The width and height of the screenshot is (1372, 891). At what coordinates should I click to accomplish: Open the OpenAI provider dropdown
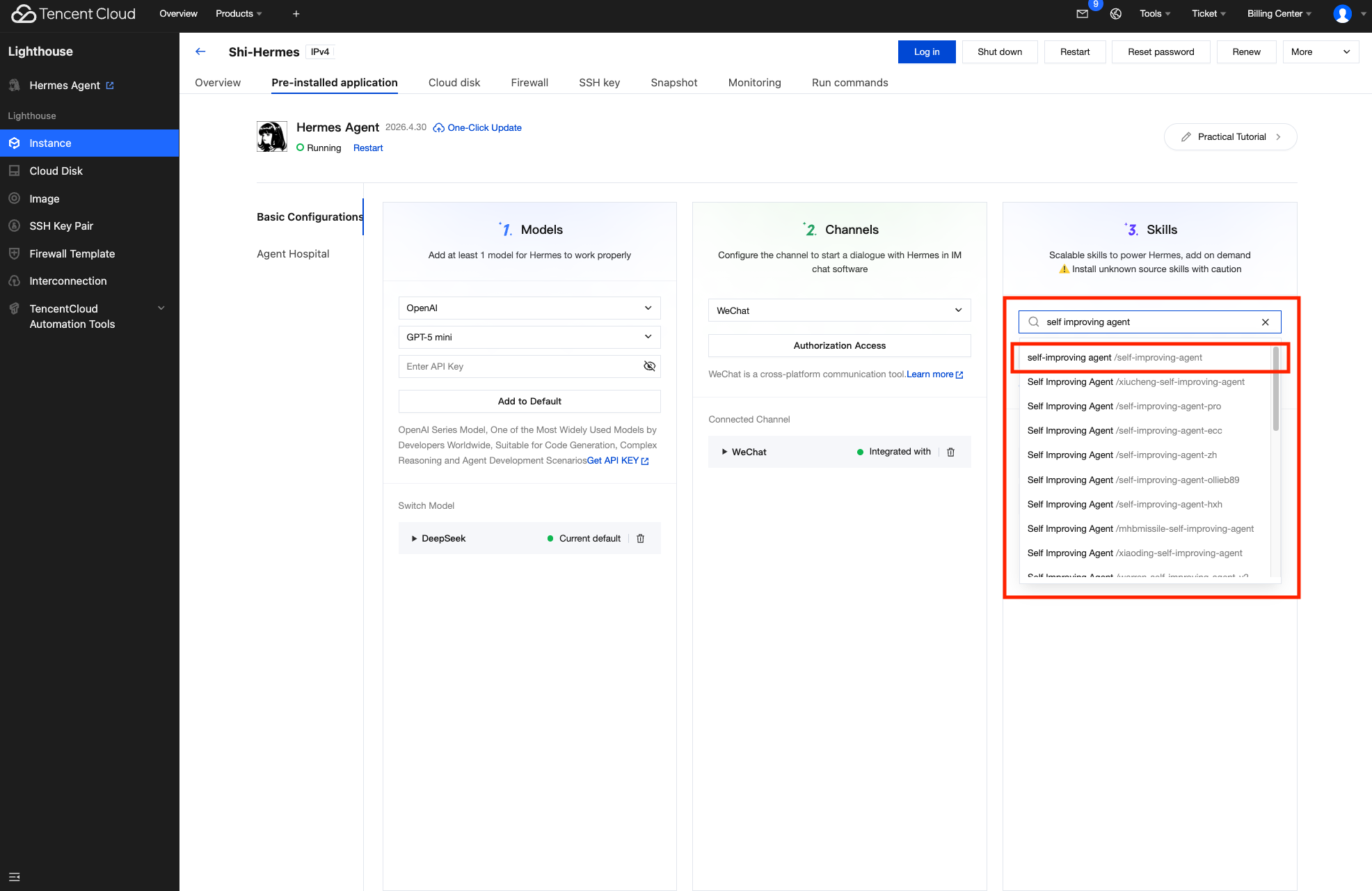(529, 308)
